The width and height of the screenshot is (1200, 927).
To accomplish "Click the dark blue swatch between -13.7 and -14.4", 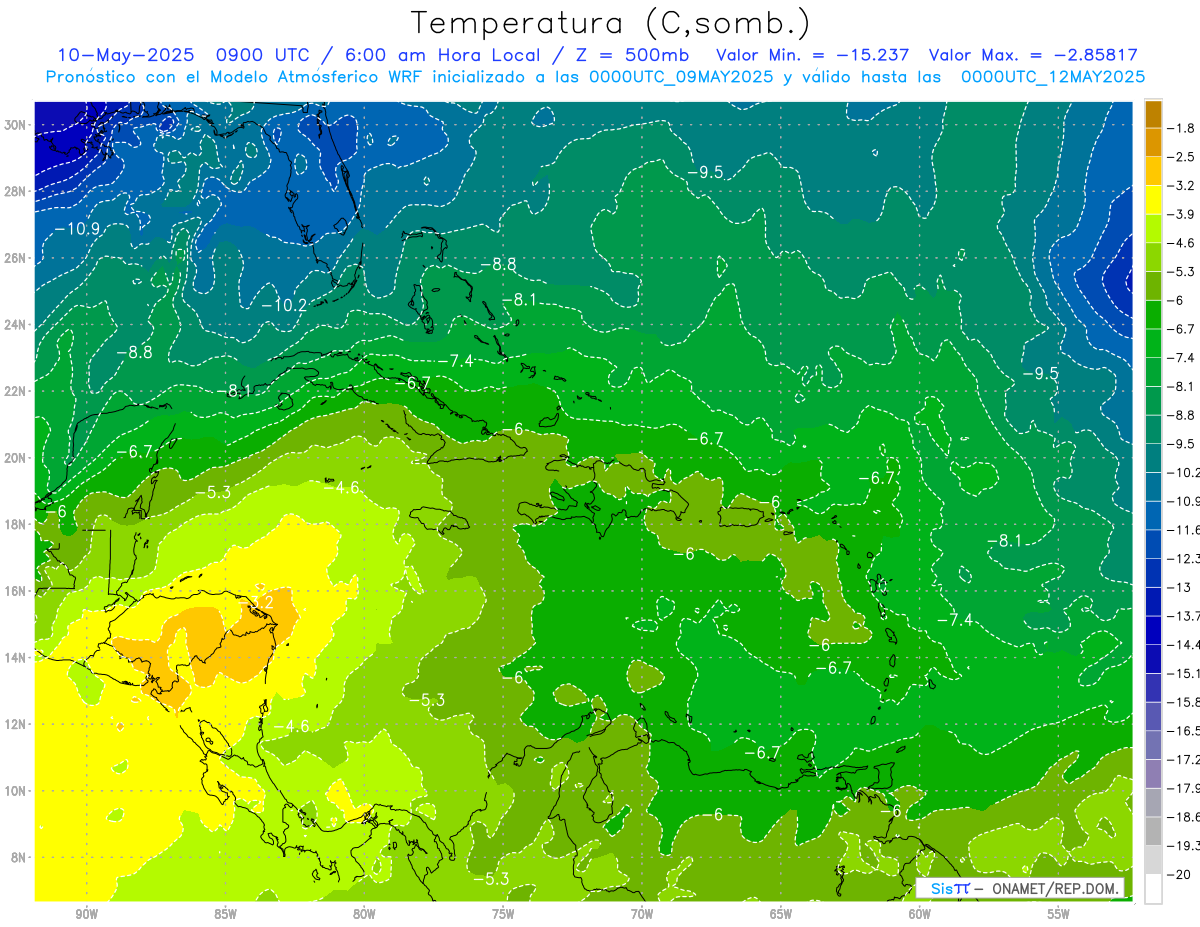I will click(1153, 630).
